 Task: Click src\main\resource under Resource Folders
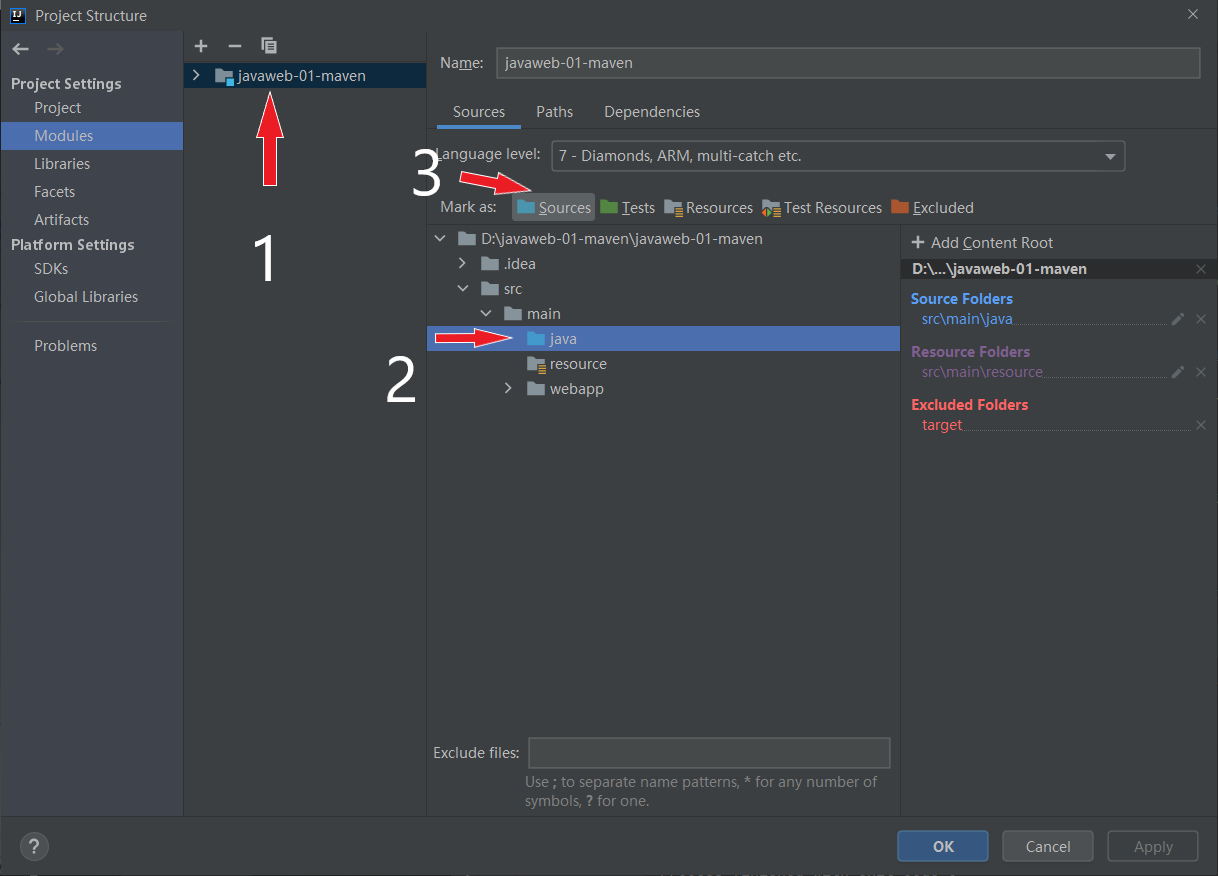[982, 372]
